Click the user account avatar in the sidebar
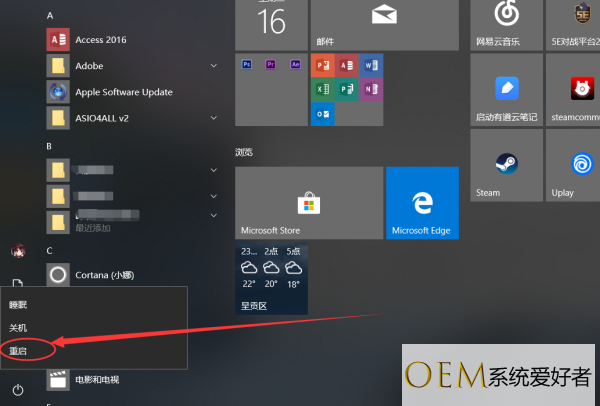This screenshot has height=406, width=600. coord(18,251)
